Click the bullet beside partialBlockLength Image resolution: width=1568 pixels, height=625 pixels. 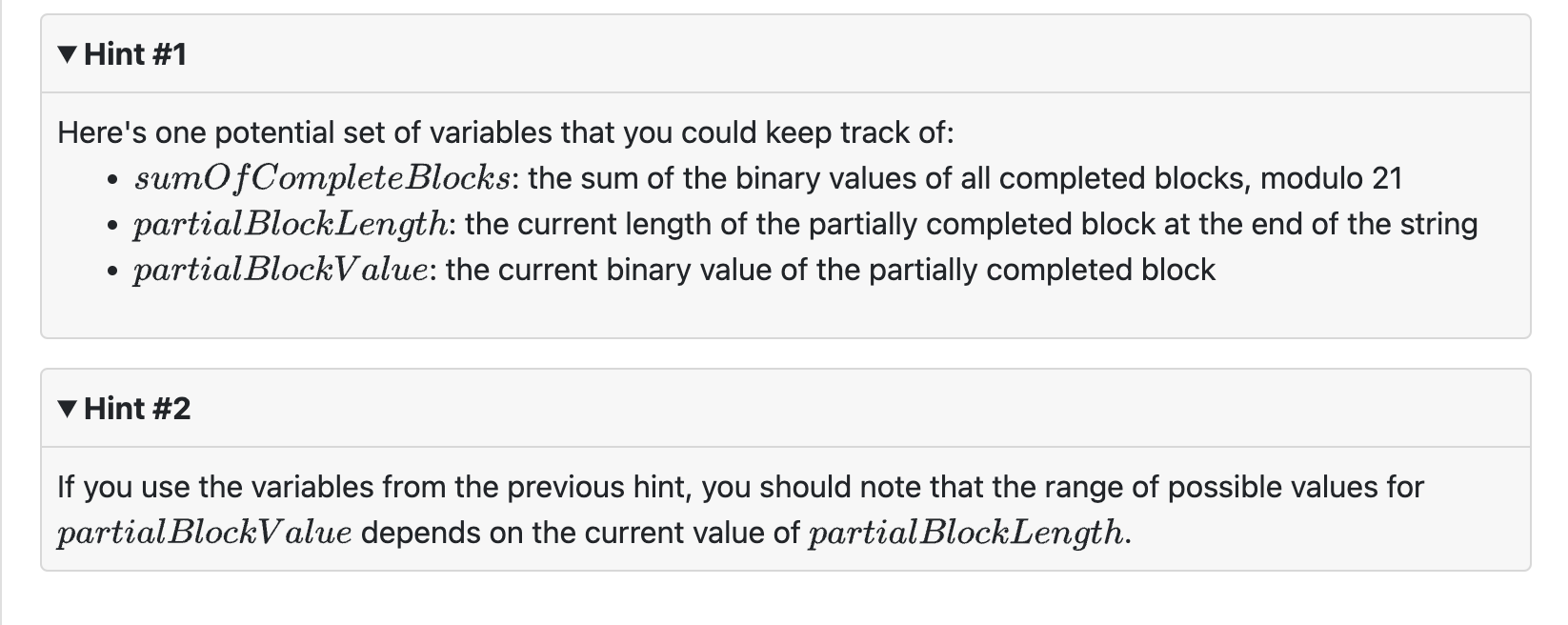[111, 225]
